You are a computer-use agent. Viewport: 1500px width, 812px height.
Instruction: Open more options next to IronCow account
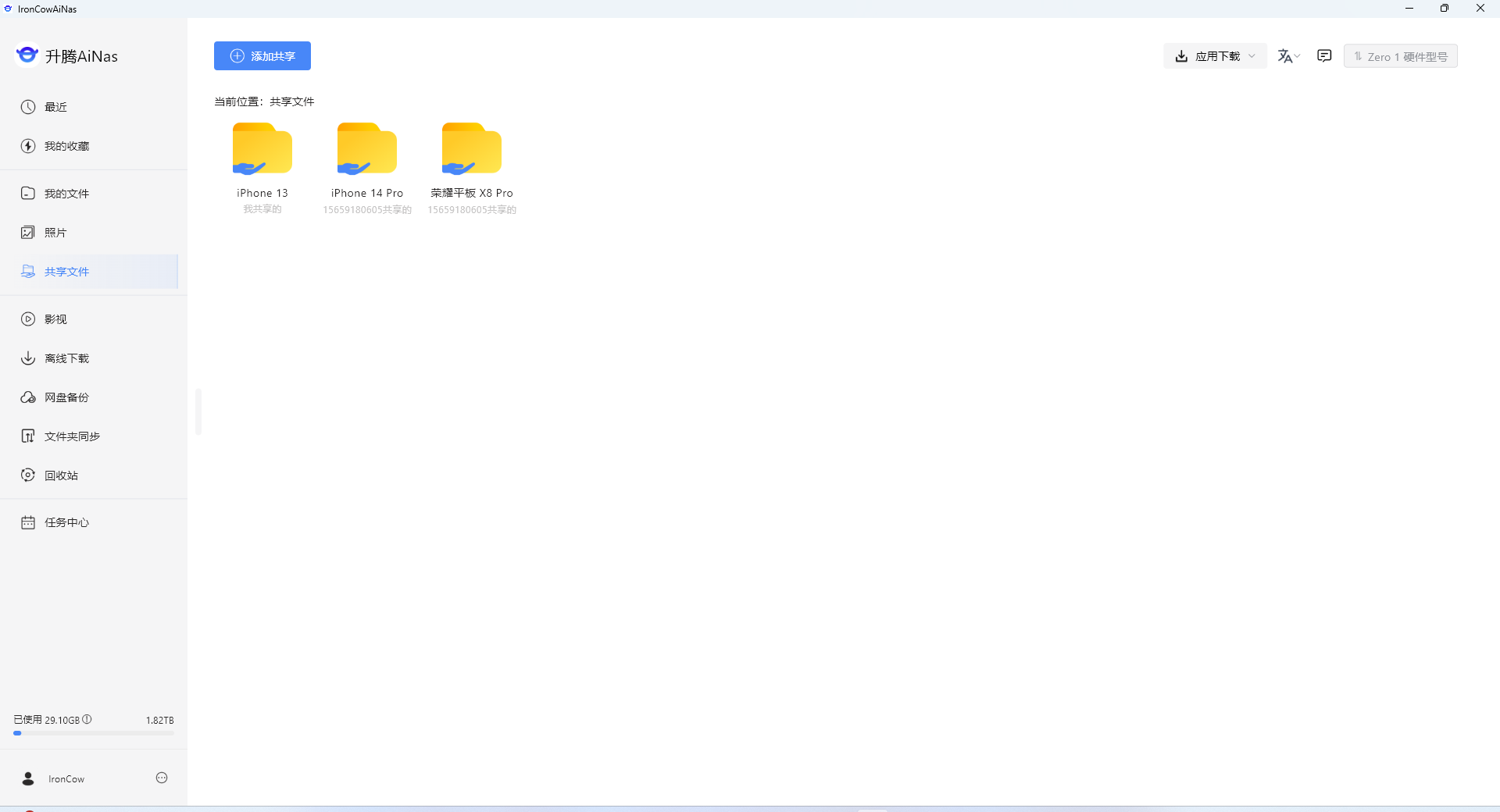click(161, 778)
